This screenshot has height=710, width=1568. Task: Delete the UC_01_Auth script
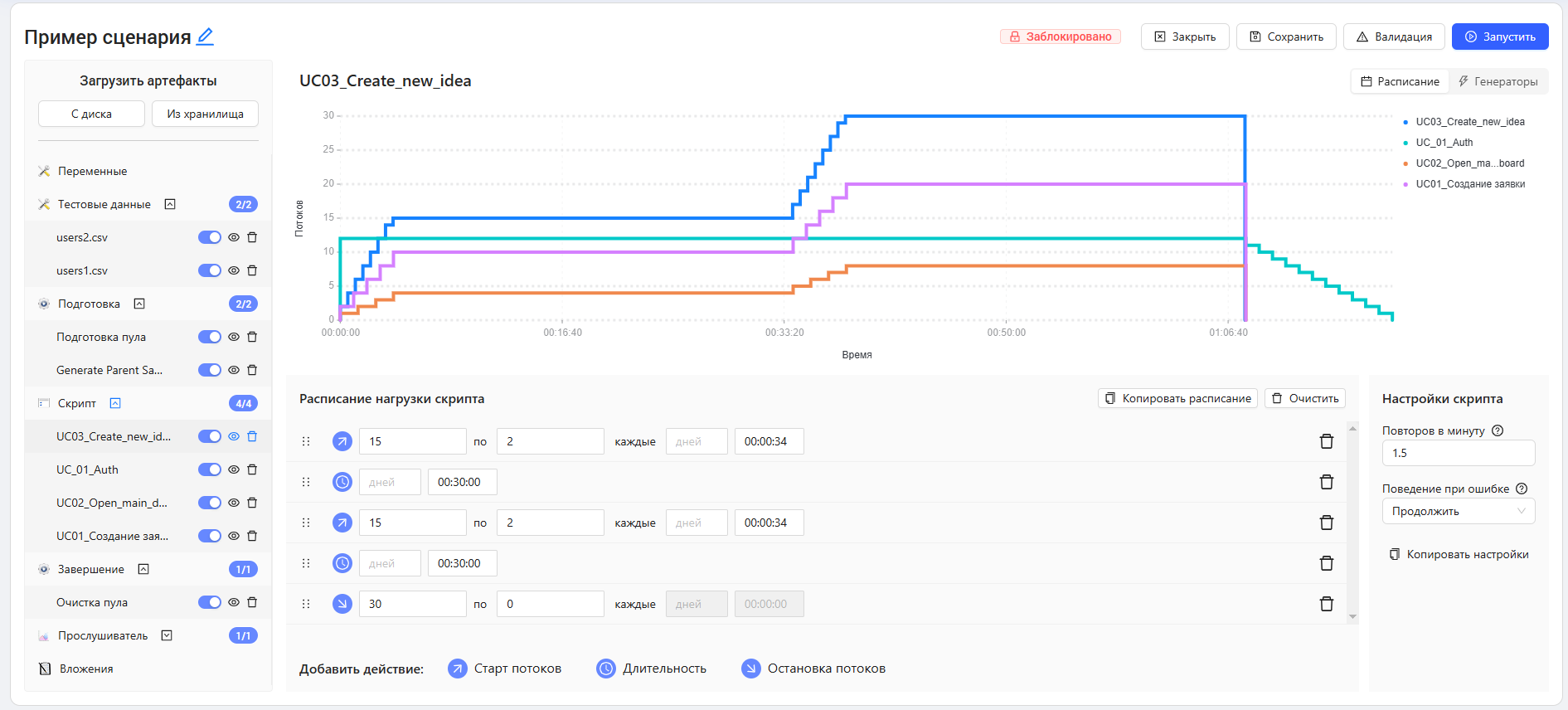tap(252, 469)
